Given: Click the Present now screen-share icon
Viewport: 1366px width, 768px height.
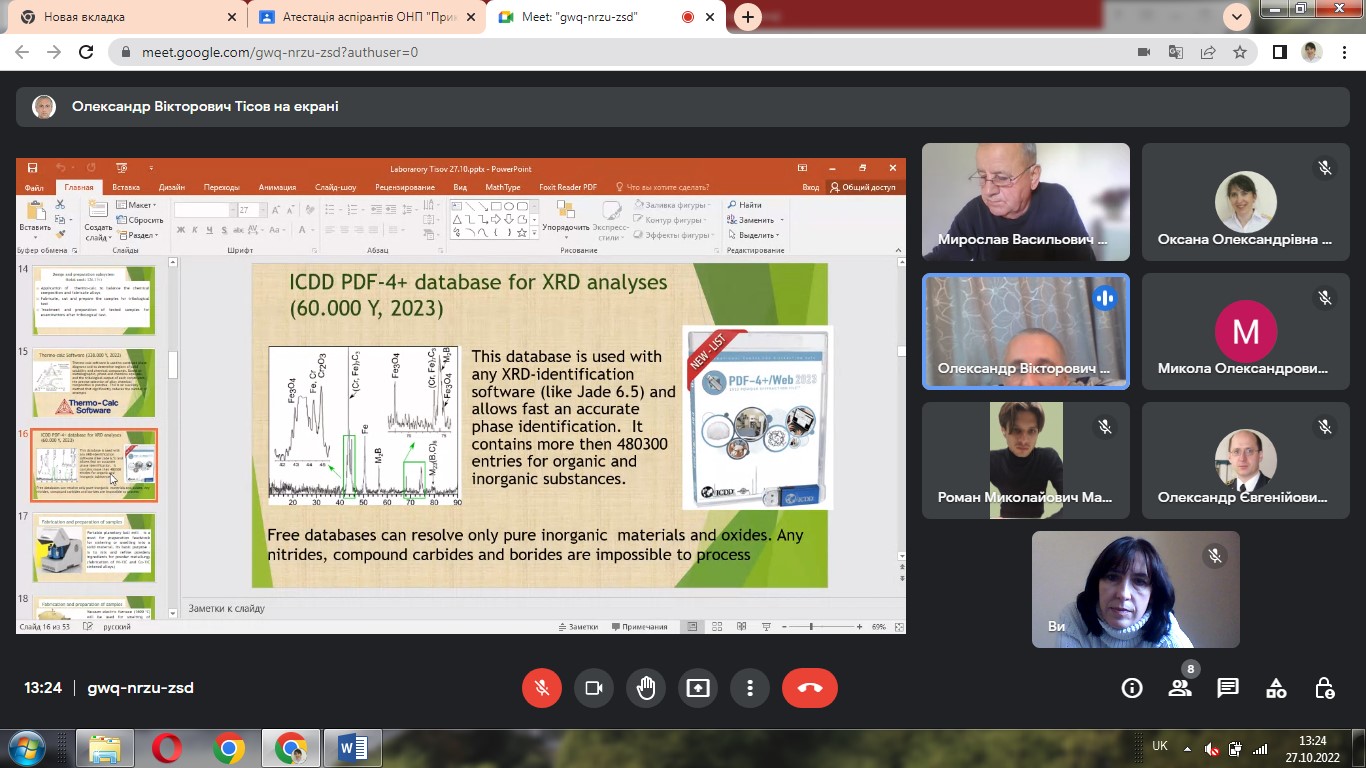Looking at the screenshot, I should pos(698,688).
